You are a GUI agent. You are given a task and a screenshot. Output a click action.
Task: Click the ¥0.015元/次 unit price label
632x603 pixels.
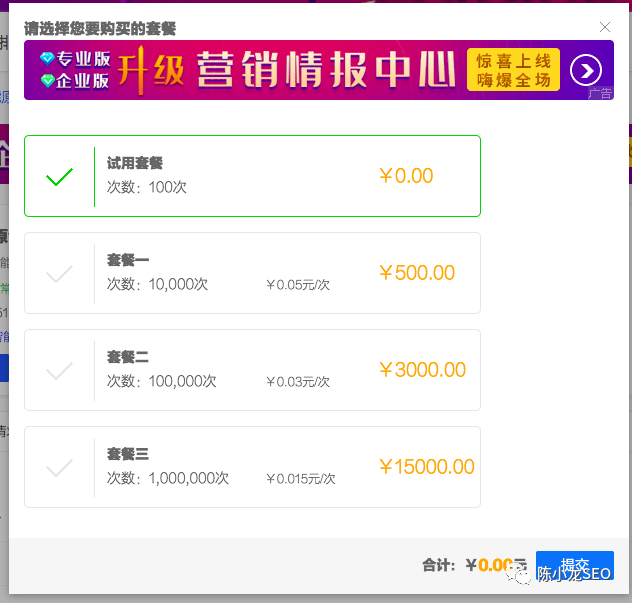(301, 478)
